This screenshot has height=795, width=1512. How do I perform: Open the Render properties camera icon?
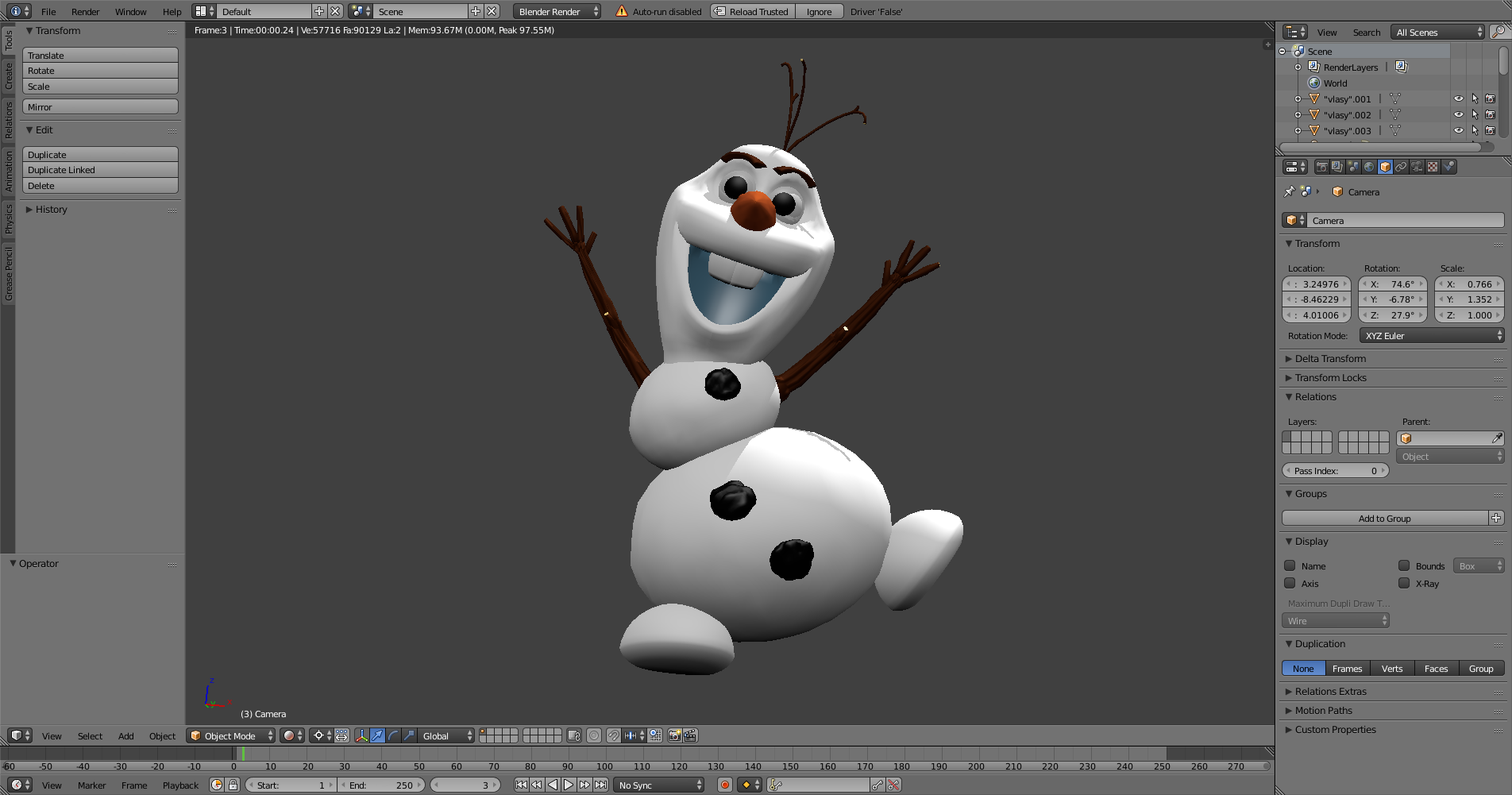(1321, 167)
